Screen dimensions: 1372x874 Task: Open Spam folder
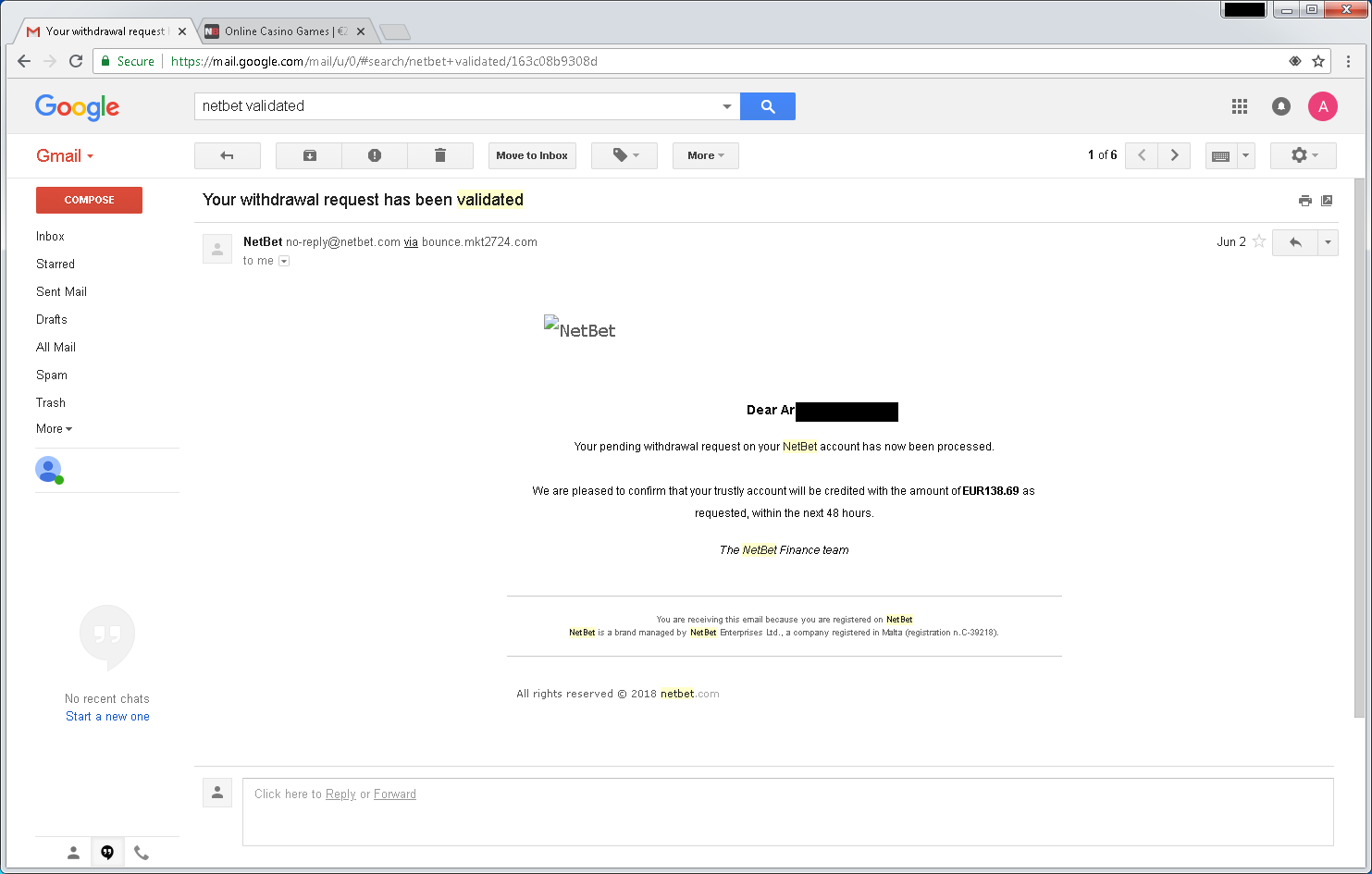coord(52,375)
